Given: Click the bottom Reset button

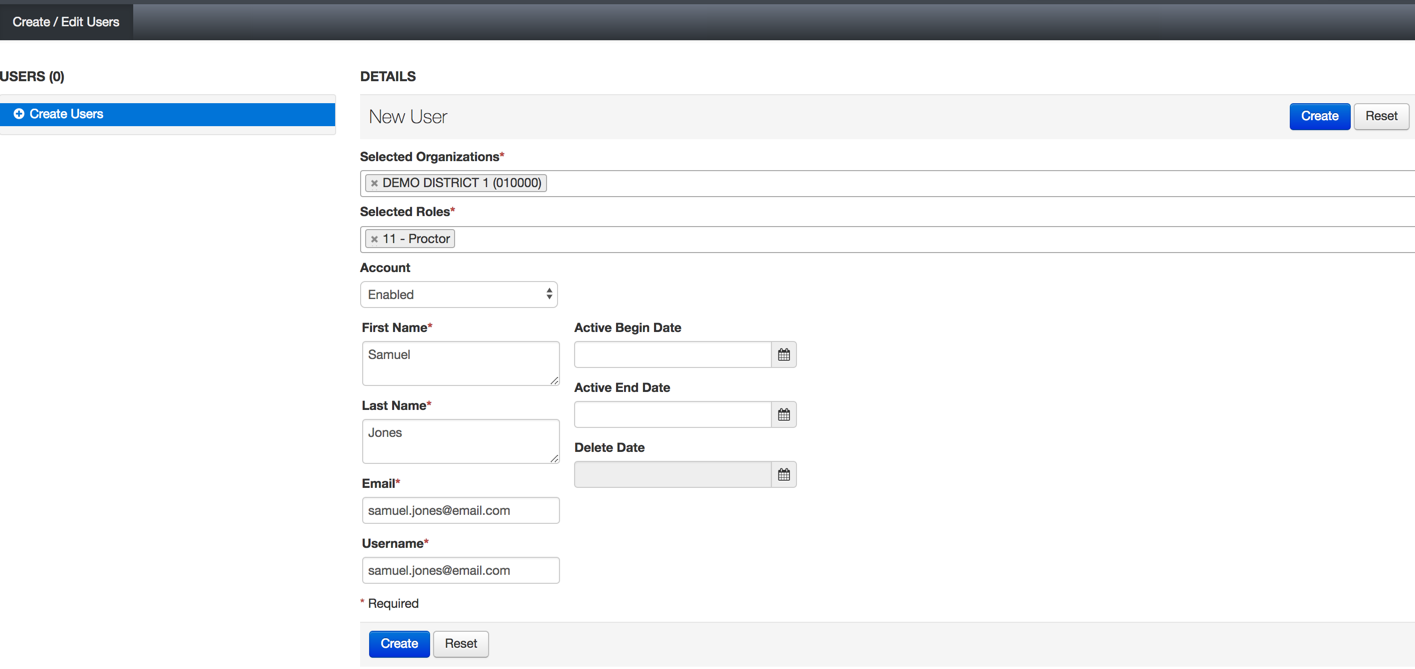Looking at the screenshot, I should point(461,644).
